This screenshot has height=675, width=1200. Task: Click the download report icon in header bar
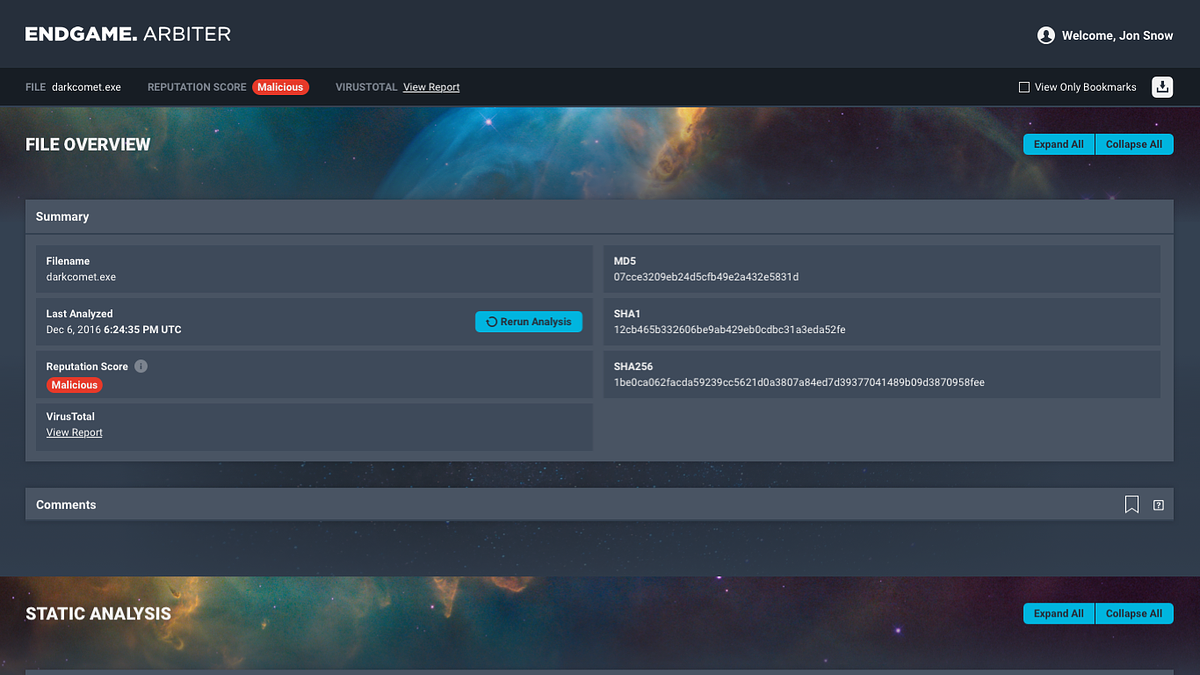tap(1162, 87)
